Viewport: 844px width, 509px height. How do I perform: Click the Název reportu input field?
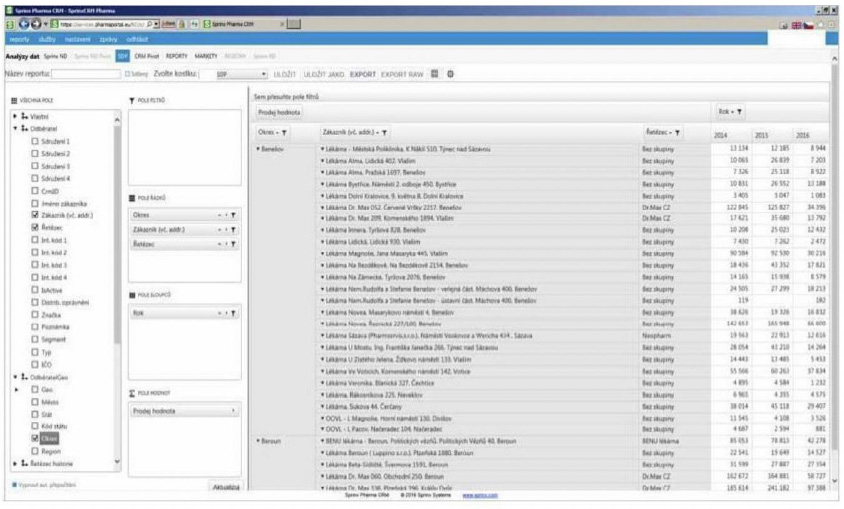pos(86,74)
